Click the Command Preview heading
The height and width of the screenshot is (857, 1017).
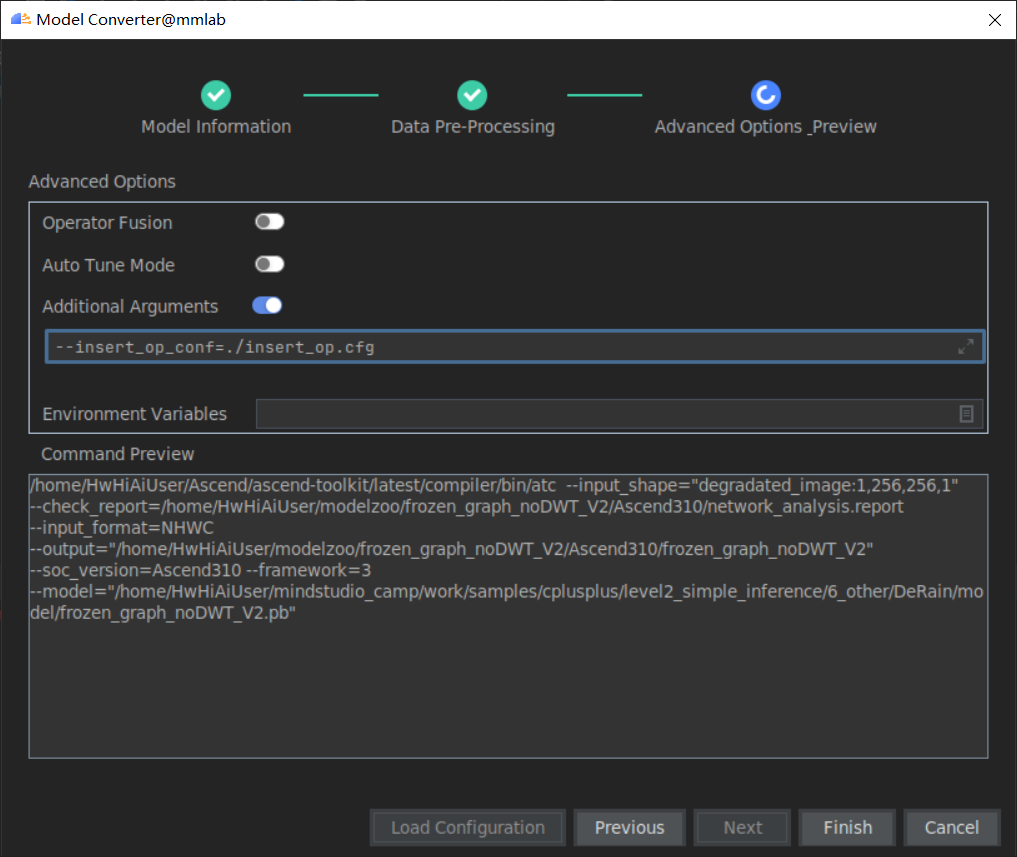click(x=117, y=454)
